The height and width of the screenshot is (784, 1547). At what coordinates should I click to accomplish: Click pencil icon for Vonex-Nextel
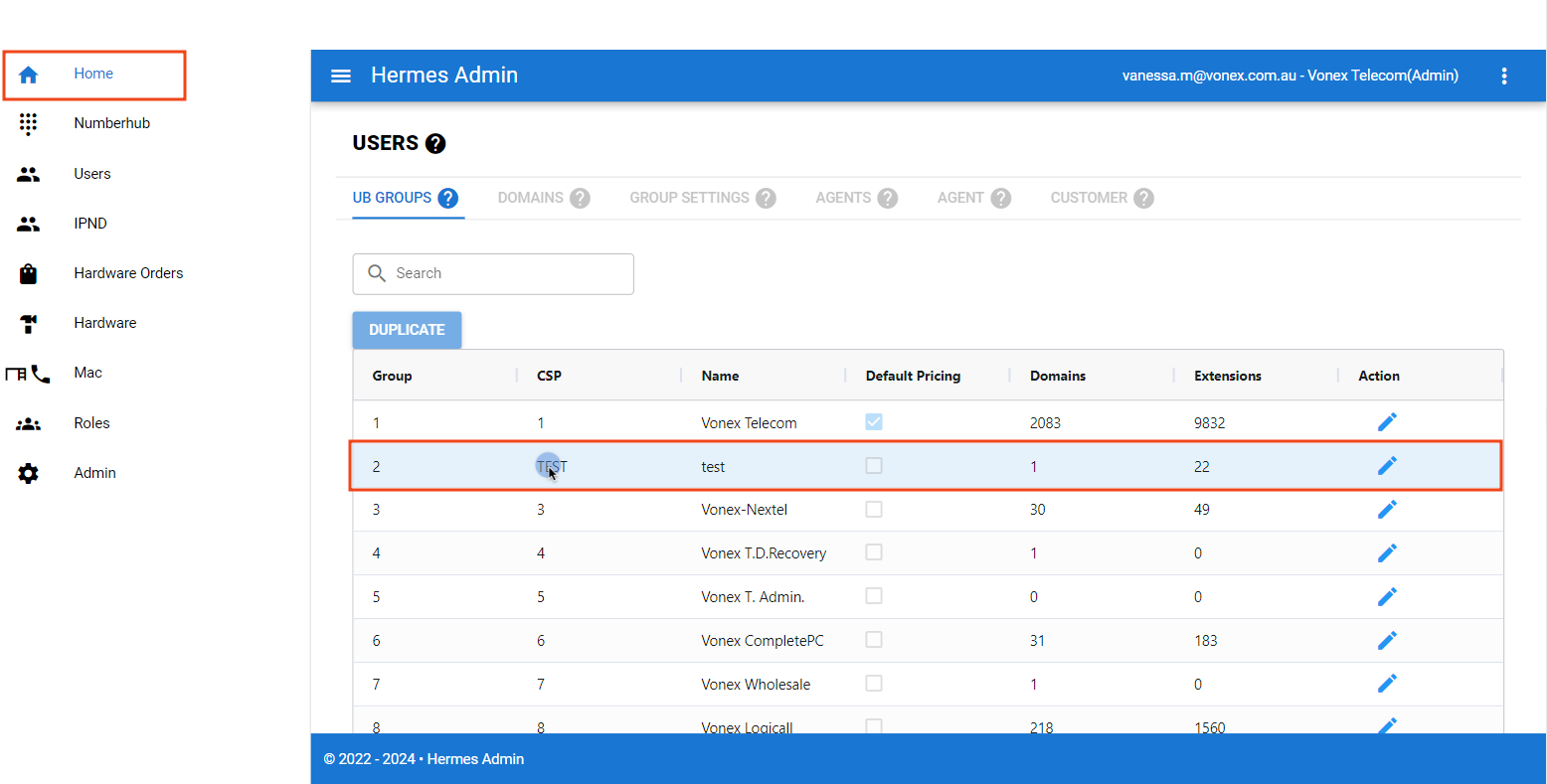point(1387,509)
